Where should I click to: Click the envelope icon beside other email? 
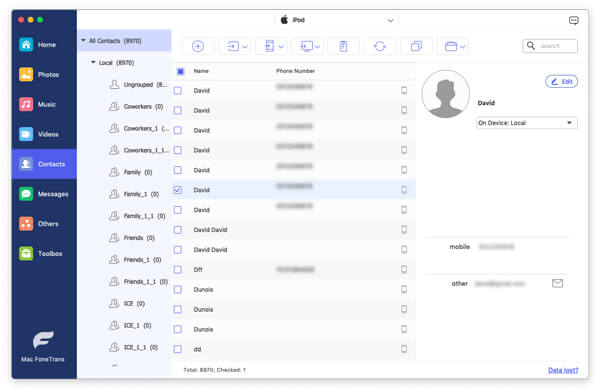point(558,283)
